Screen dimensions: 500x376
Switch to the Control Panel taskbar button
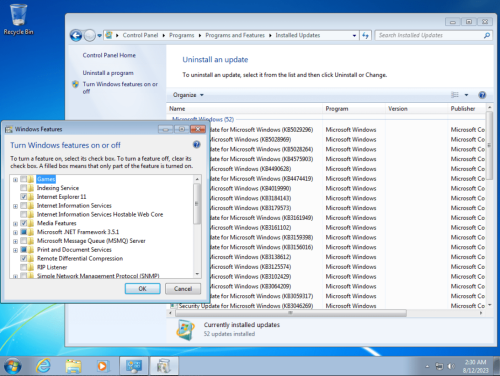[x=134, y=366]
